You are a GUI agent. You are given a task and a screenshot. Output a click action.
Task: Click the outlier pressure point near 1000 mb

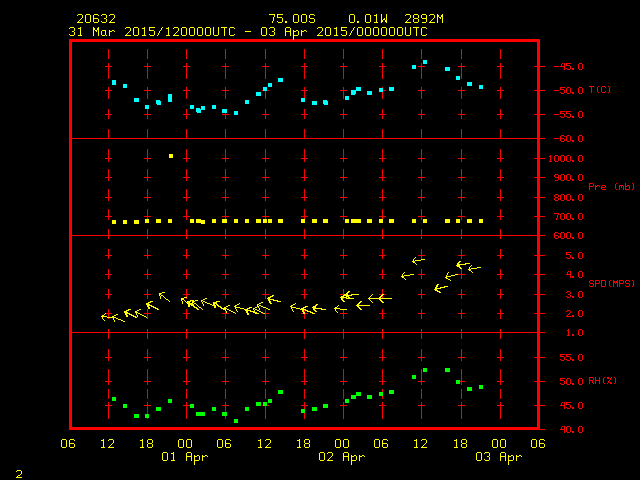click(171, 156)
